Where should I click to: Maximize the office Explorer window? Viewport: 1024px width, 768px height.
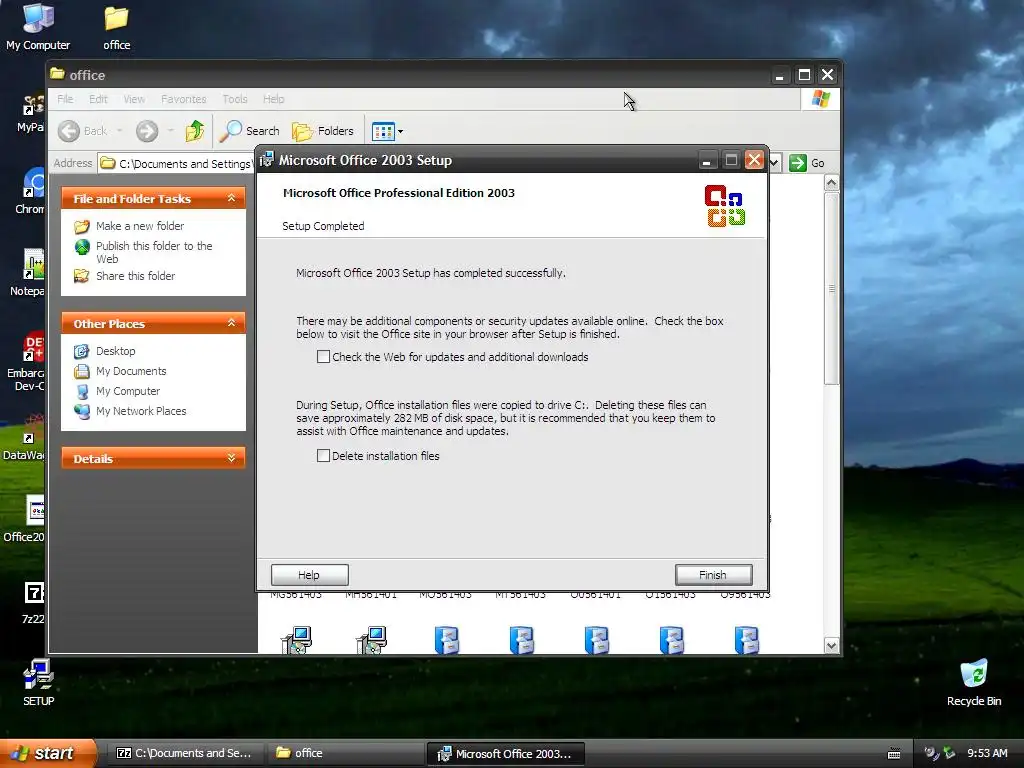pyautogui.click(x=804, y=75)
